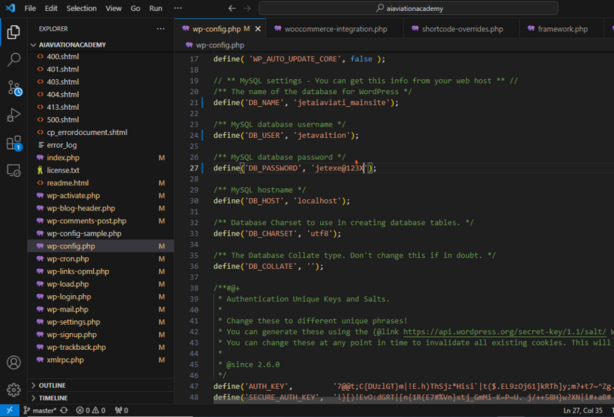Image resolution: width=614 pixels, height=417 pixels.
Task: Click the master branch in status bar
Action: point(40,410)
